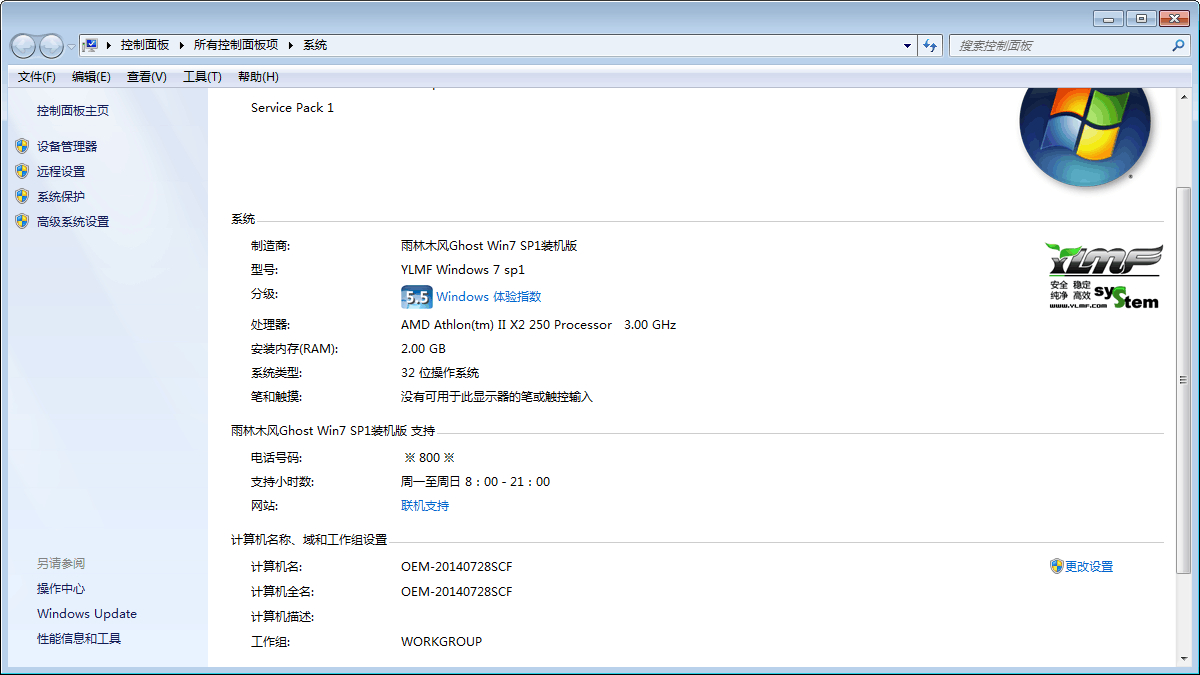Click the installed RAM value 2.00 GB
Viewport: 1200px width, 675px height.
coord(423,349)
